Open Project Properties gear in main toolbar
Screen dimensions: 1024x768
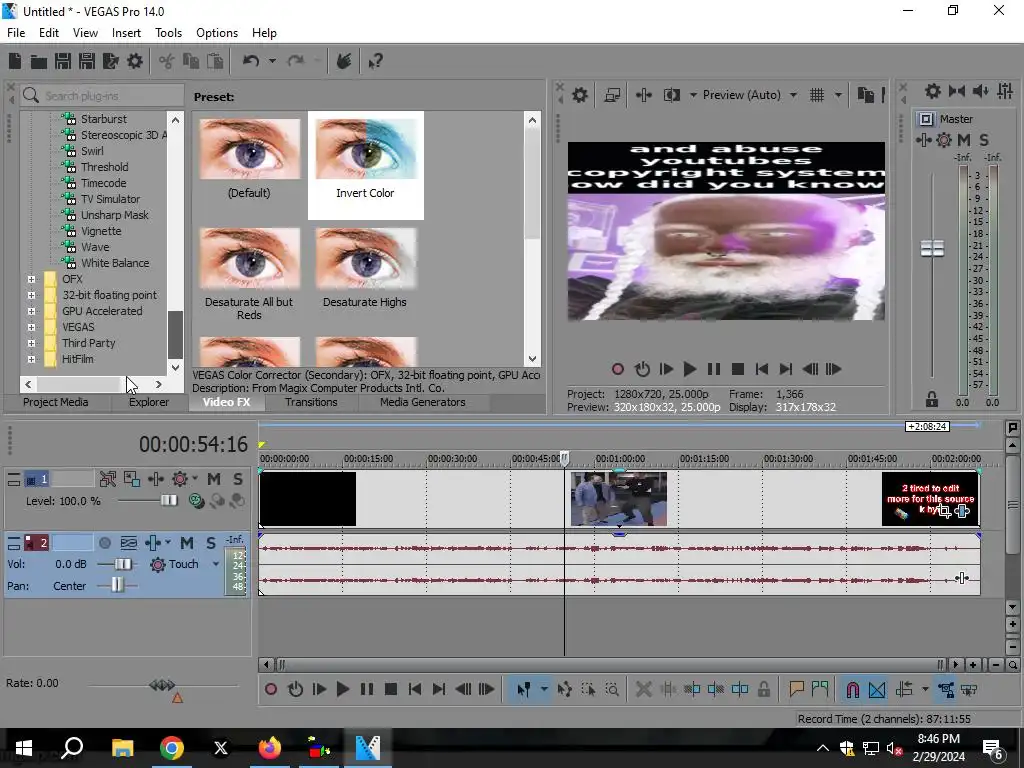(135, 61)
